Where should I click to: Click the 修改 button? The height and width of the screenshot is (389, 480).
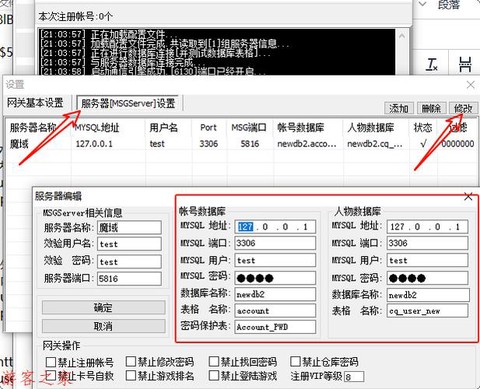click(463, 108)
